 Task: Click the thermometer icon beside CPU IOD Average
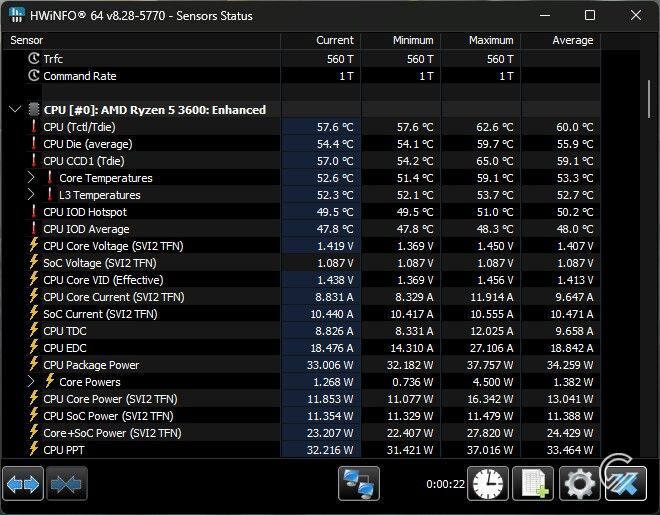coord(34,228)
